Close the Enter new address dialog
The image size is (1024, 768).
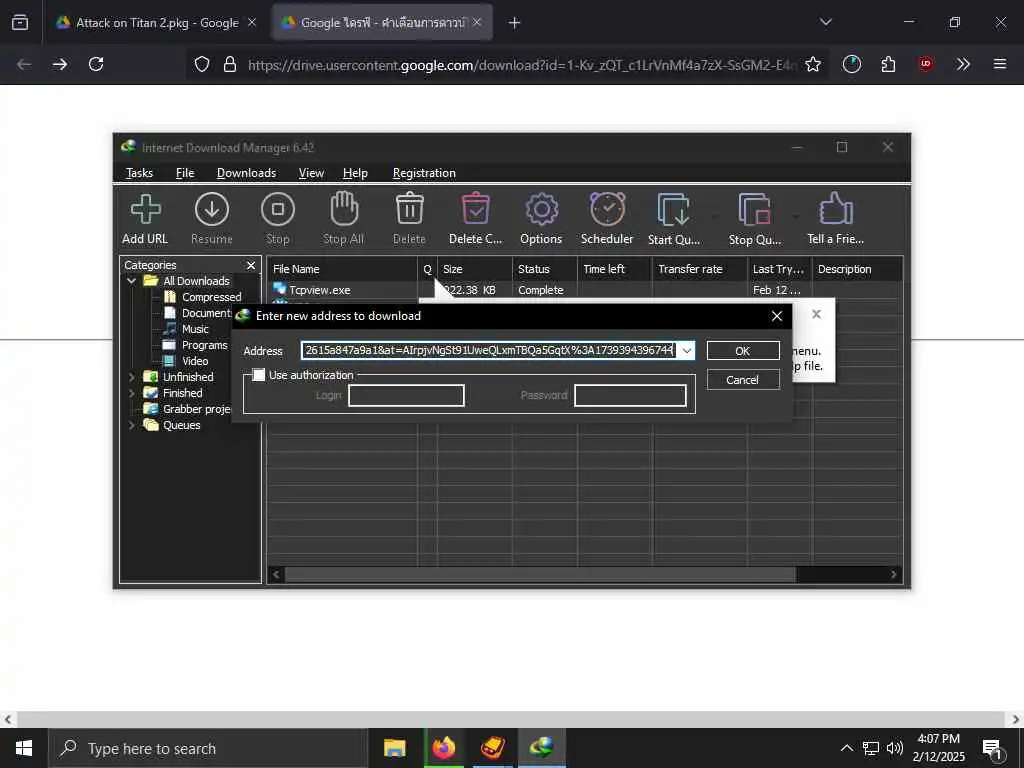pos(776,316)
